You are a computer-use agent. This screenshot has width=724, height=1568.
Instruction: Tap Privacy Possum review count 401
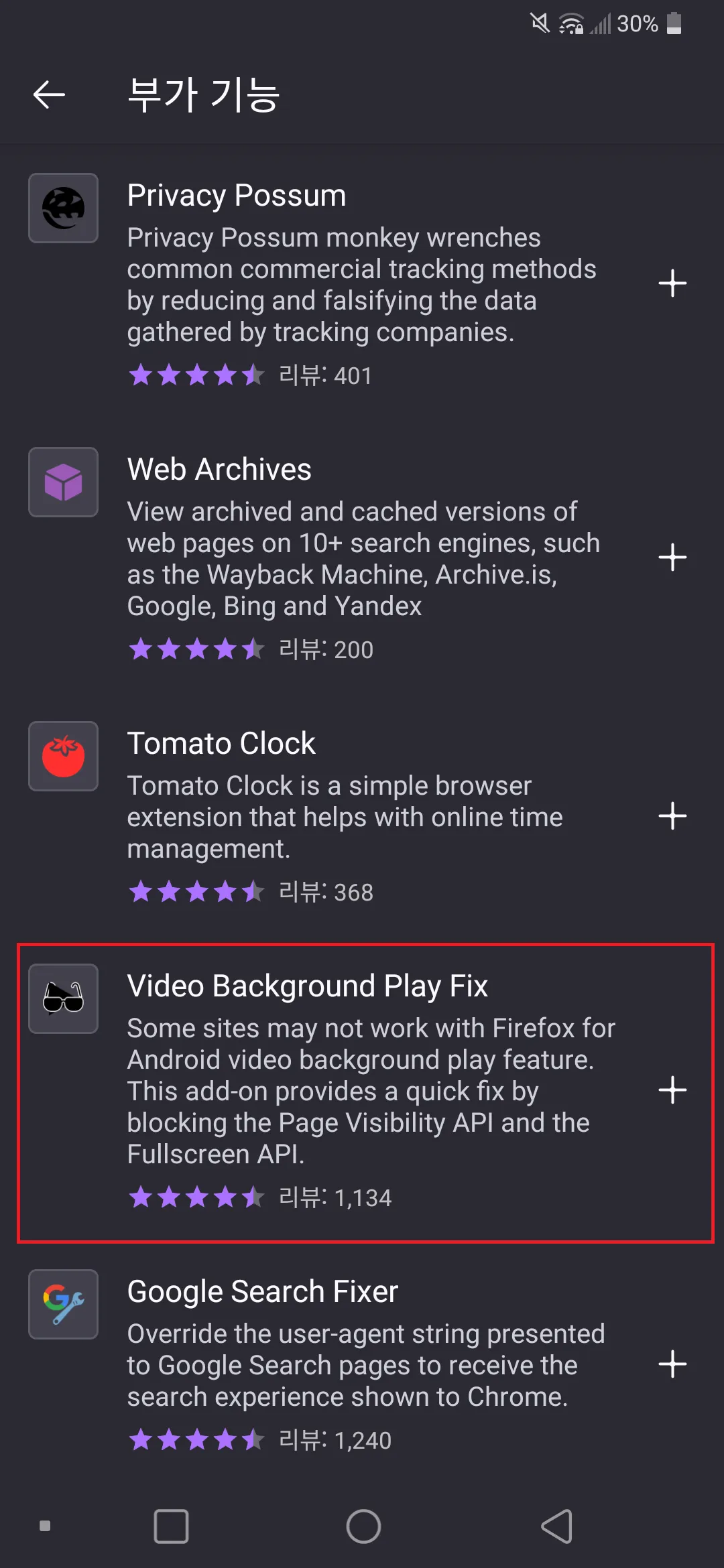(326, 376)
